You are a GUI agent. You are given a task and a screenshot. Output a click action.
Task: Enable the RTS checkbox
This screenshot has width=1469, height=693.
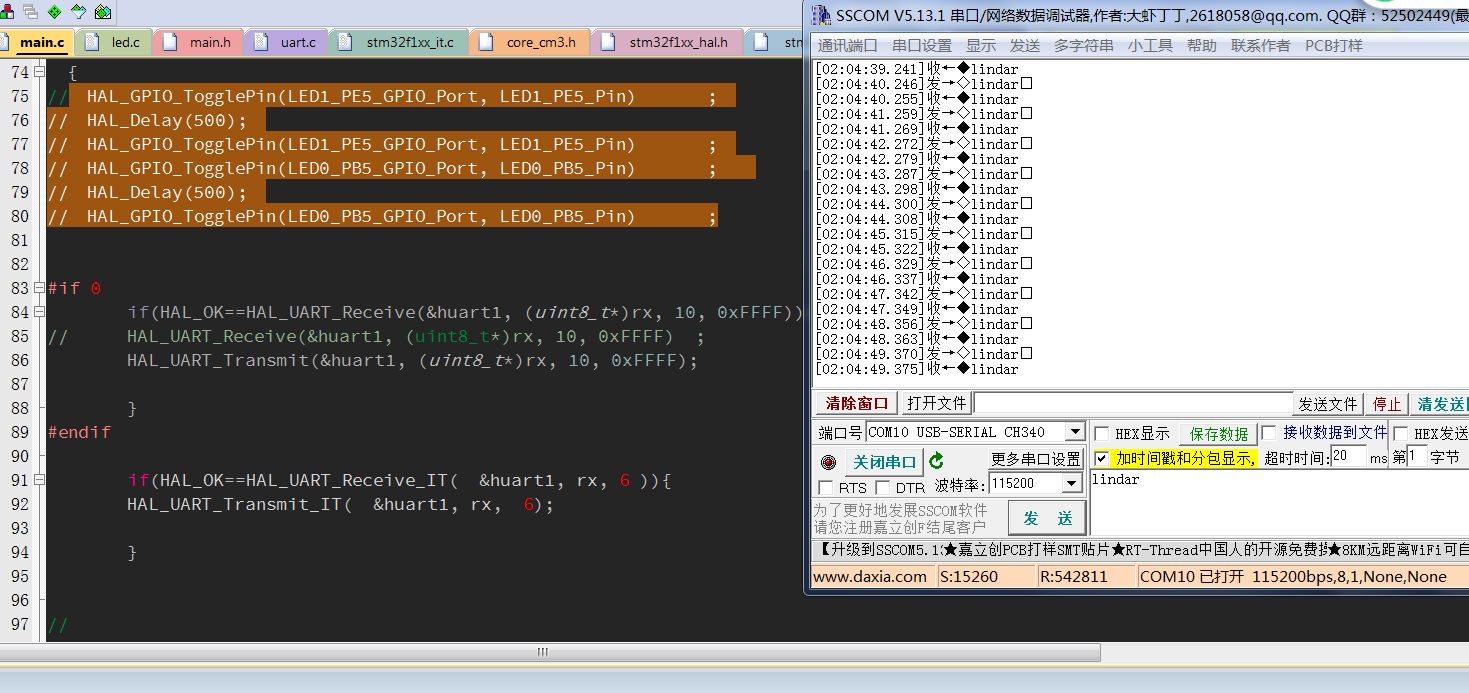tap(827, 486)
